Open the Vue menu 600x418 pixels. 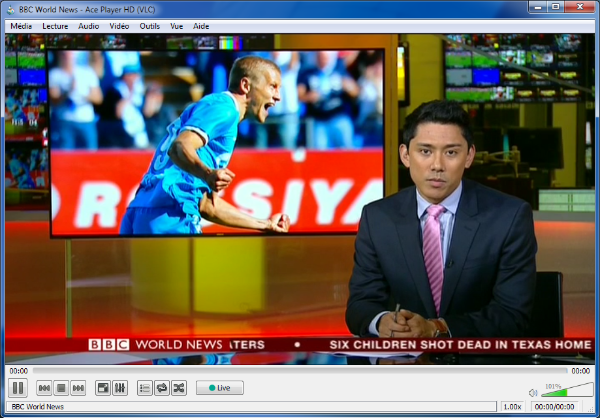pos(176,26)
